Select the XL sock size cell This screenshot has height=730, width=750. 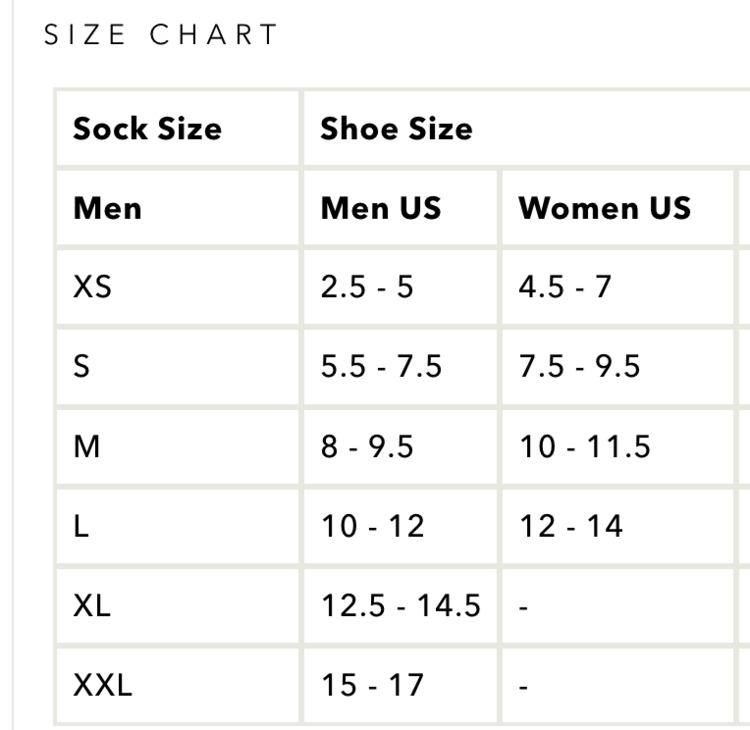tap(92, 605)
